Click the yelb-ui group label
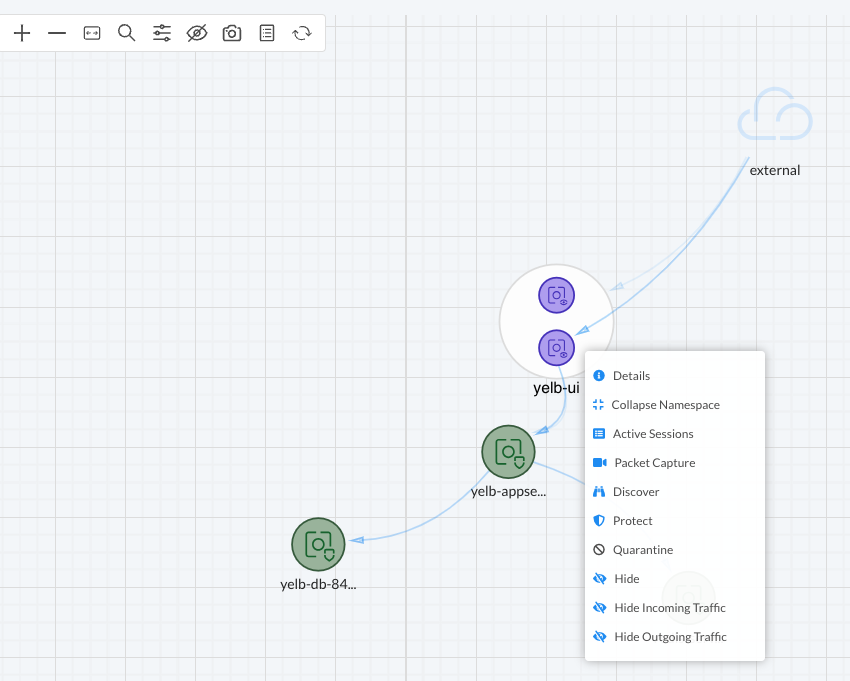This screenshot has height=681, width=850. point(556,388)
